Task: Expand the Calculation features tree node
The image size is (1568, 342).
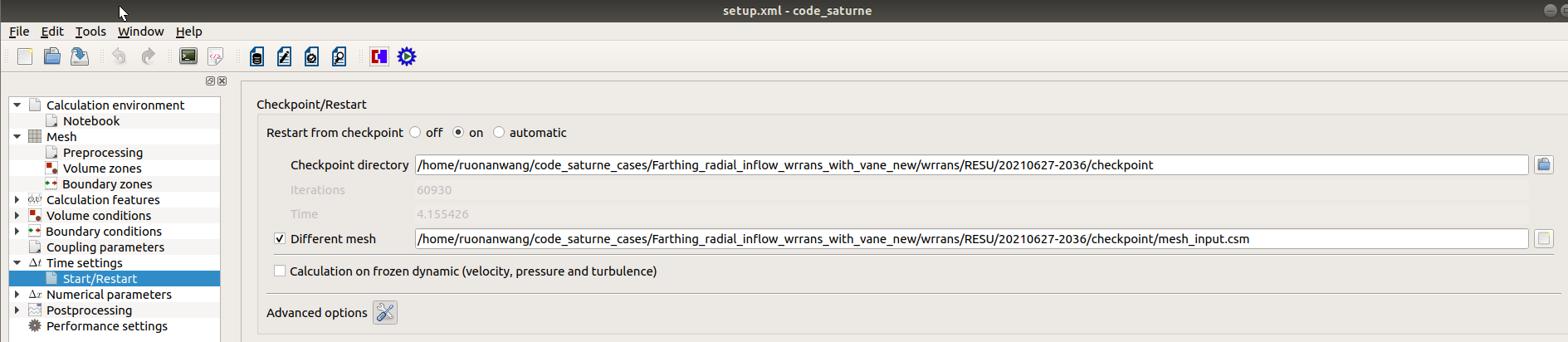Action: tap(17, 199)
